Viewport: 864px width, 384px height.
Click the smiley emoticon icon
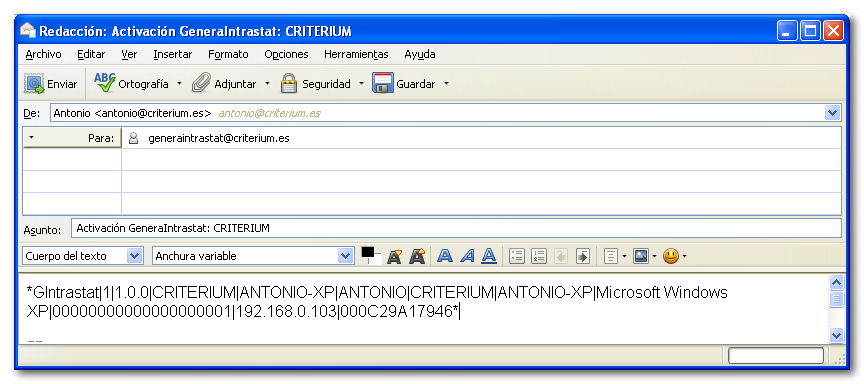pyautogui.click(x=671, y=256)
